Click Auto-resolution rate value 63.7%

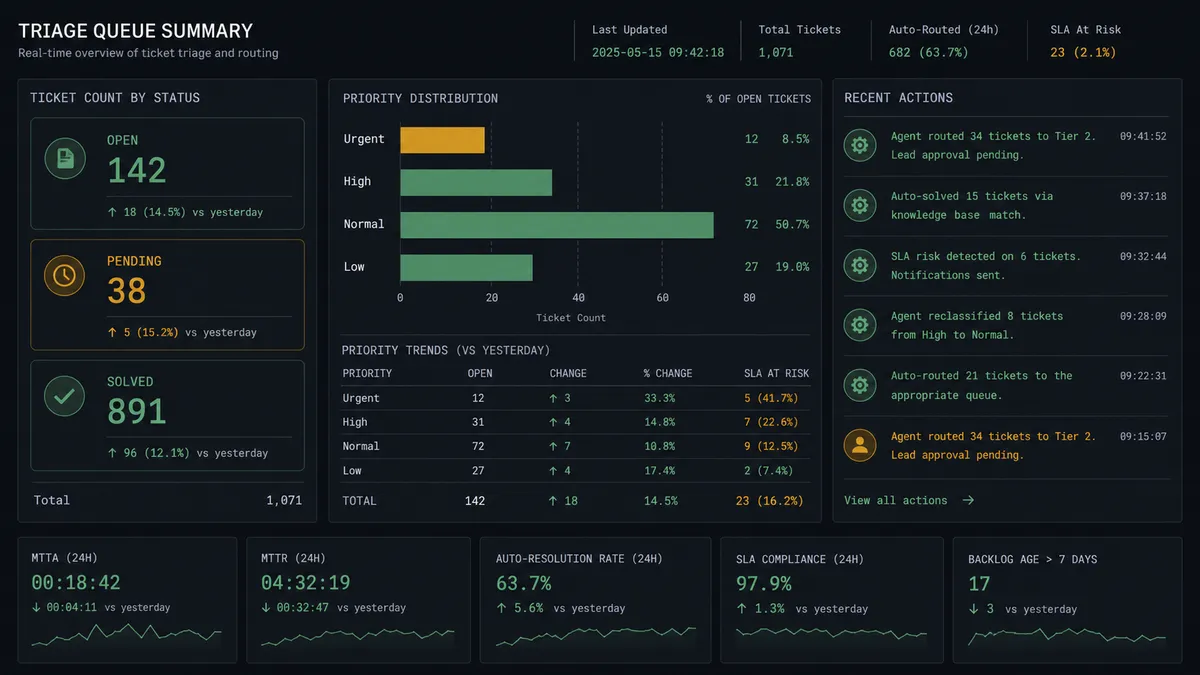524,583
